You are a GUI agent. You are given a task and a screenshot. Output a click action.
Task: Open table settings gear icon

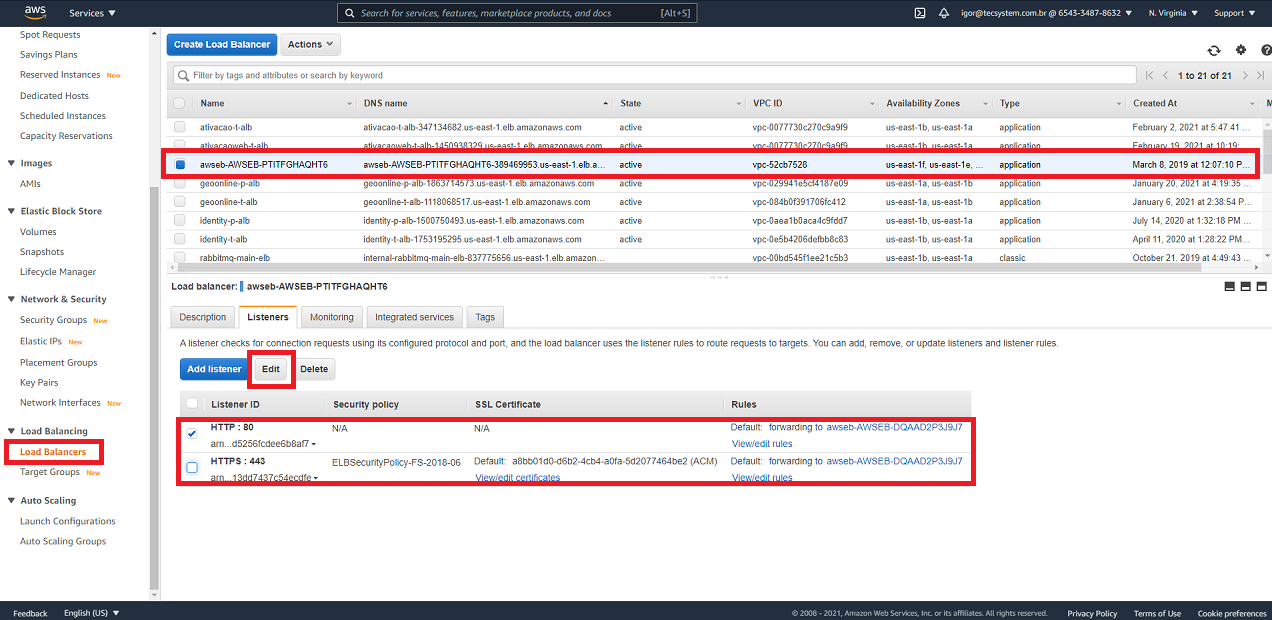coord(1241,50)
